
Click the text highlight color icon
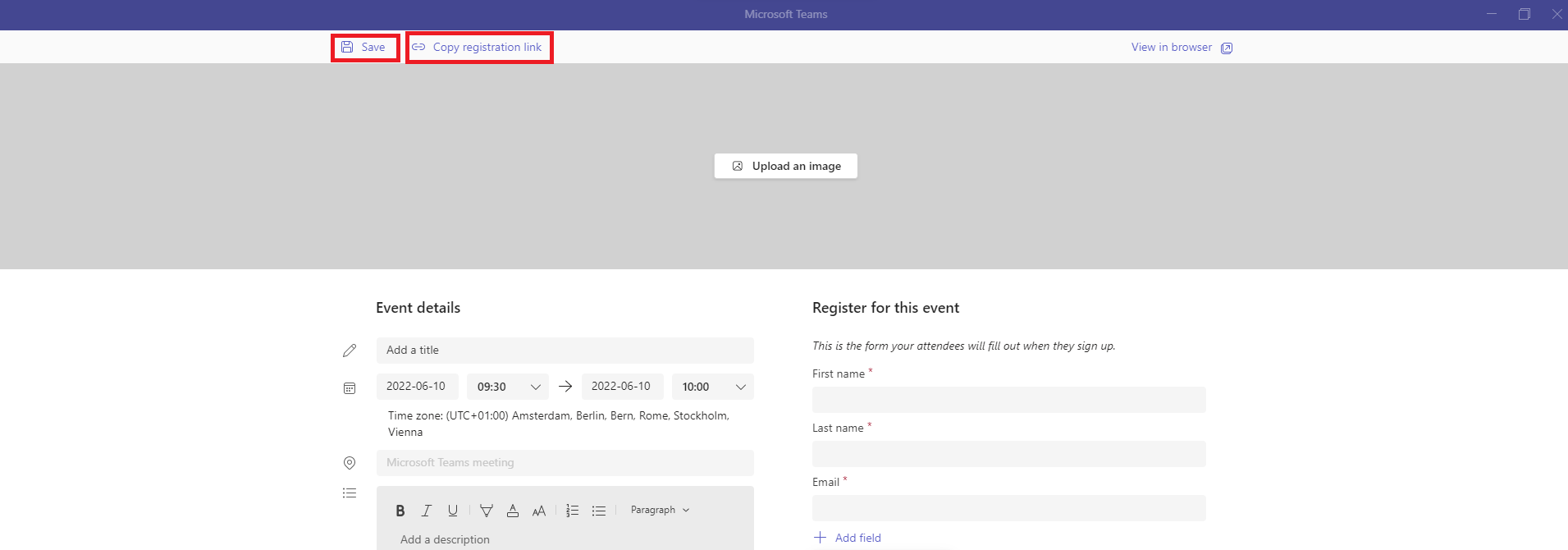(487, 511)
